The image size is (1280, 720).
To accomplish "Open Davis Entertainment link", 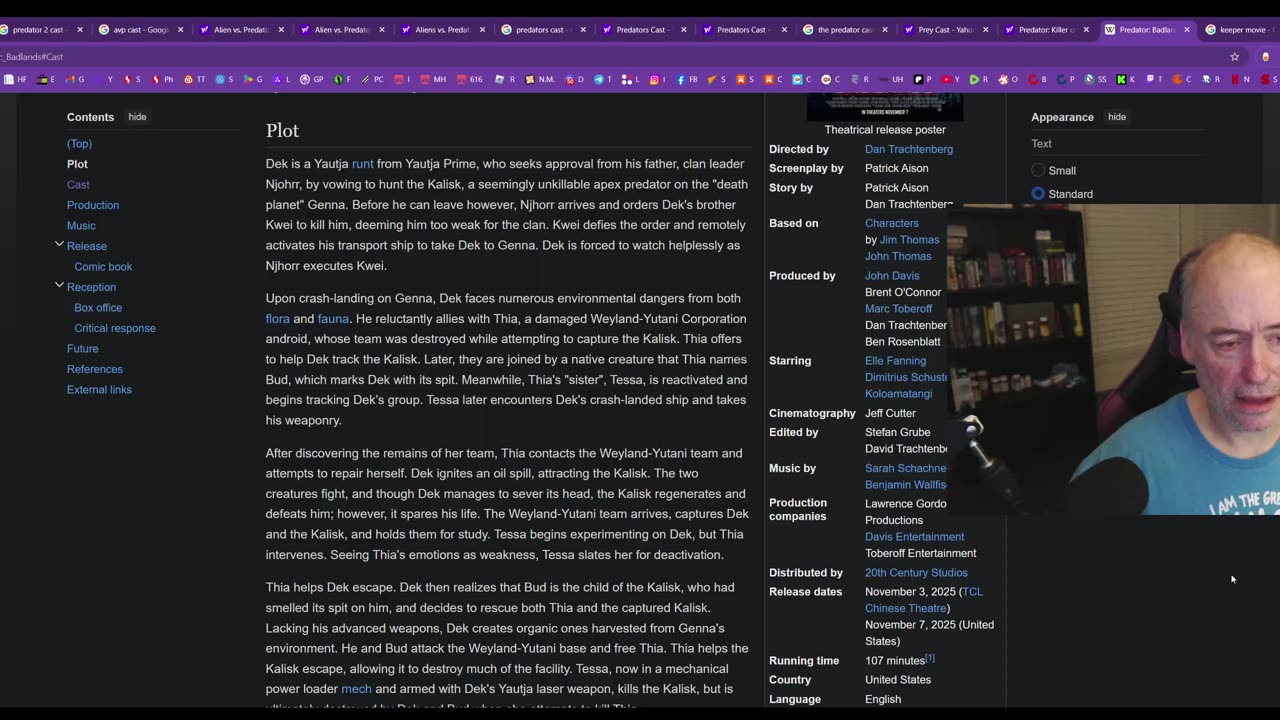I will point(914,537).
